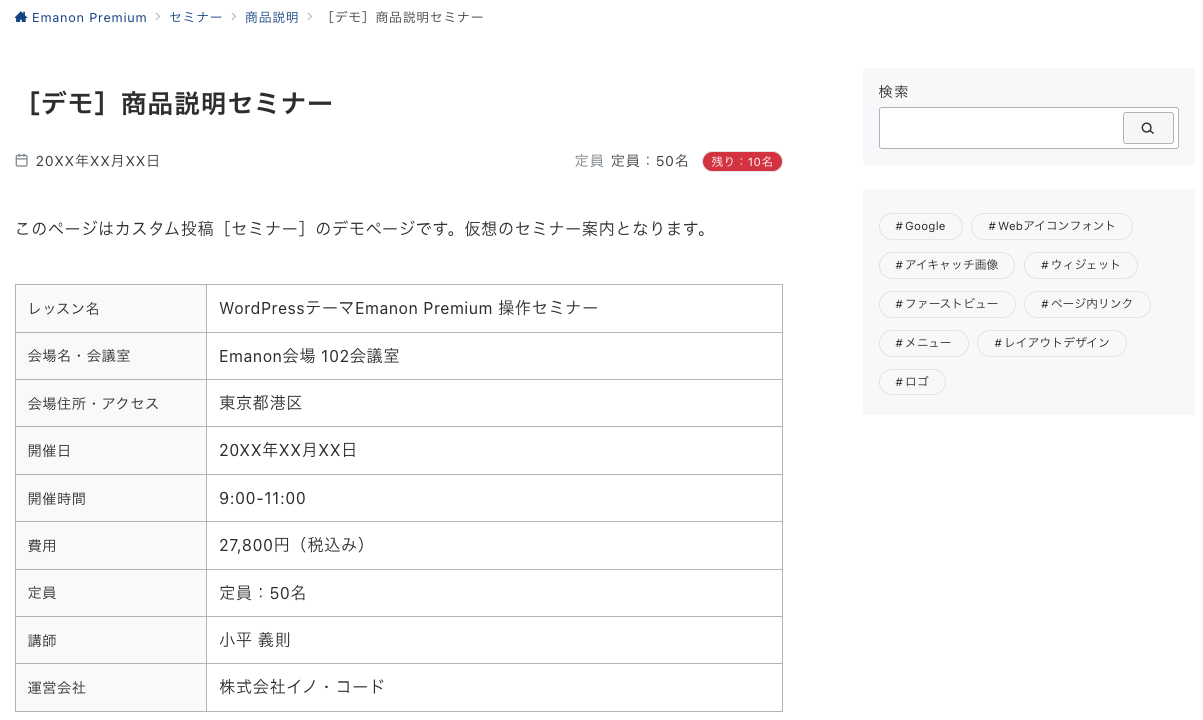
Task: Open the #Google tag
Action: coord(921,226)
